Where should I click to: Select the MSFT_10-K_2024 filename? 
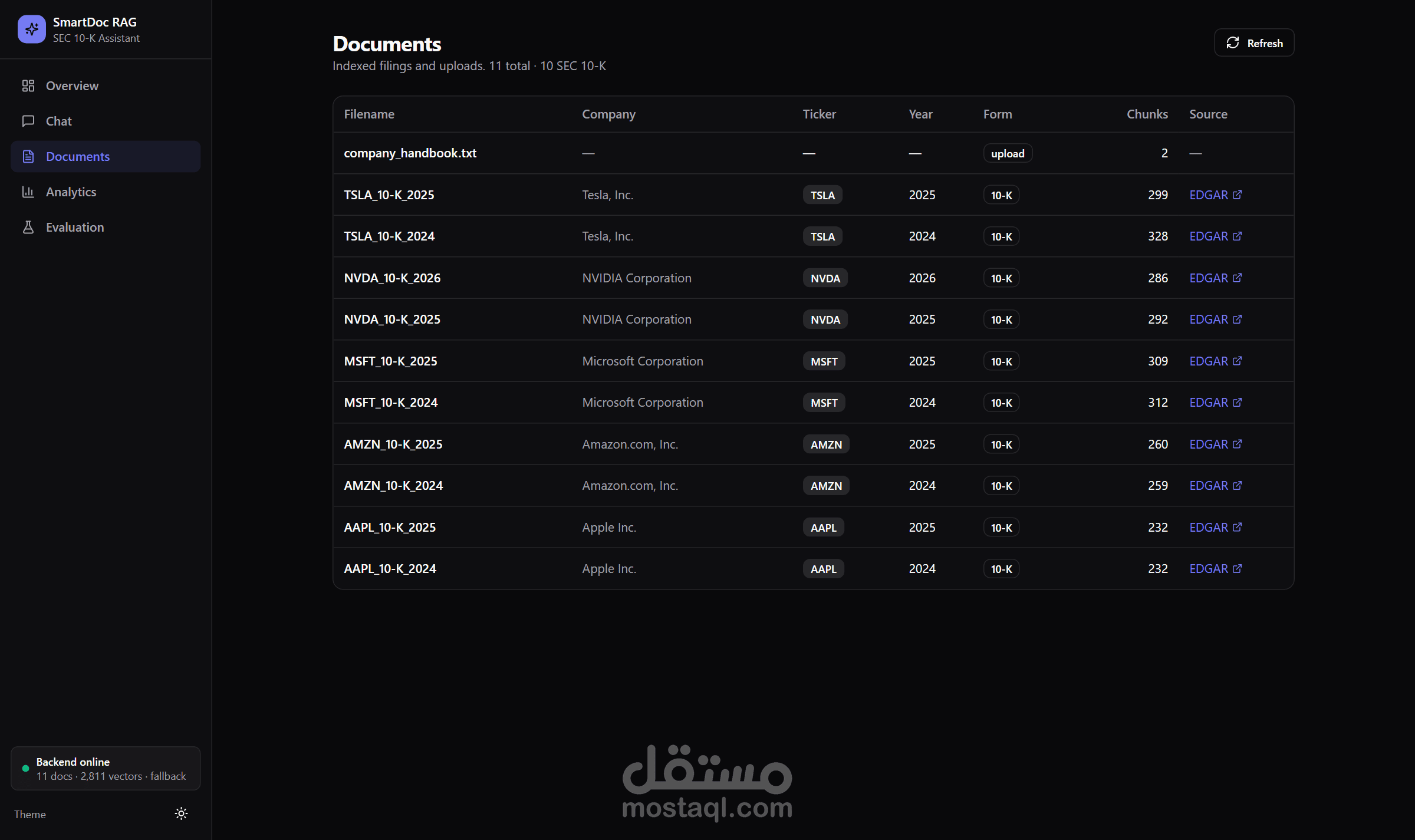point(391,403)
